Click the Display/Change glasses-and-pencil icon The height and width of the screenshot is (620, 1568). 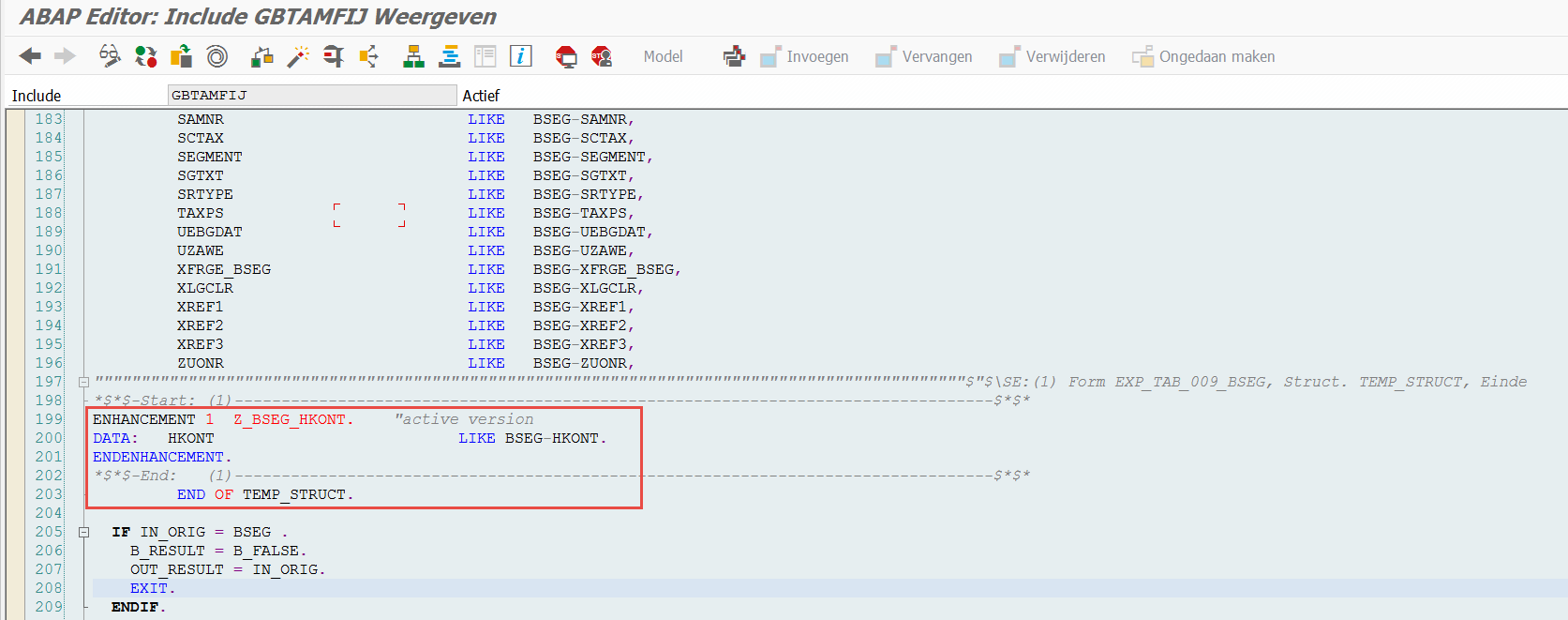coord(110,56)
